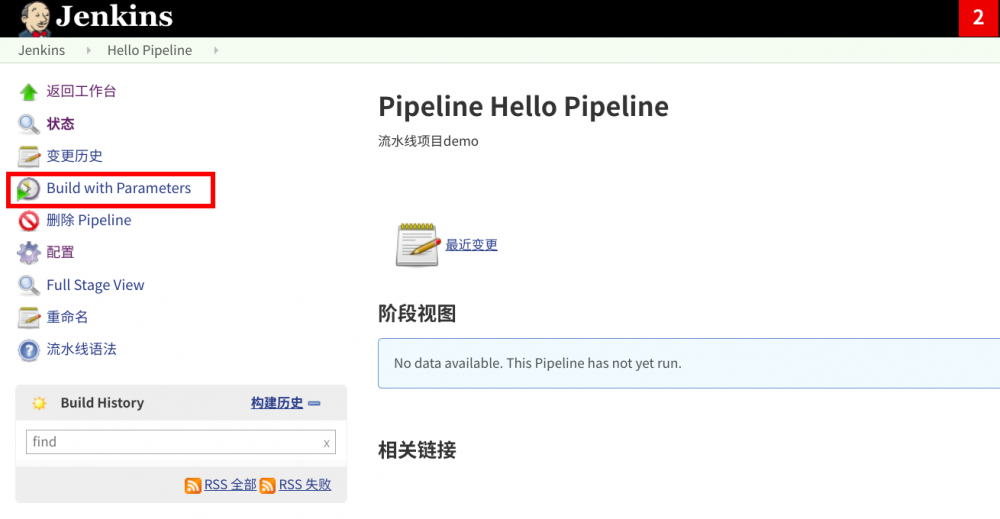Click the gear icon next to 配置
This screenshot has width=1000, height=519.
click(28, 252)
